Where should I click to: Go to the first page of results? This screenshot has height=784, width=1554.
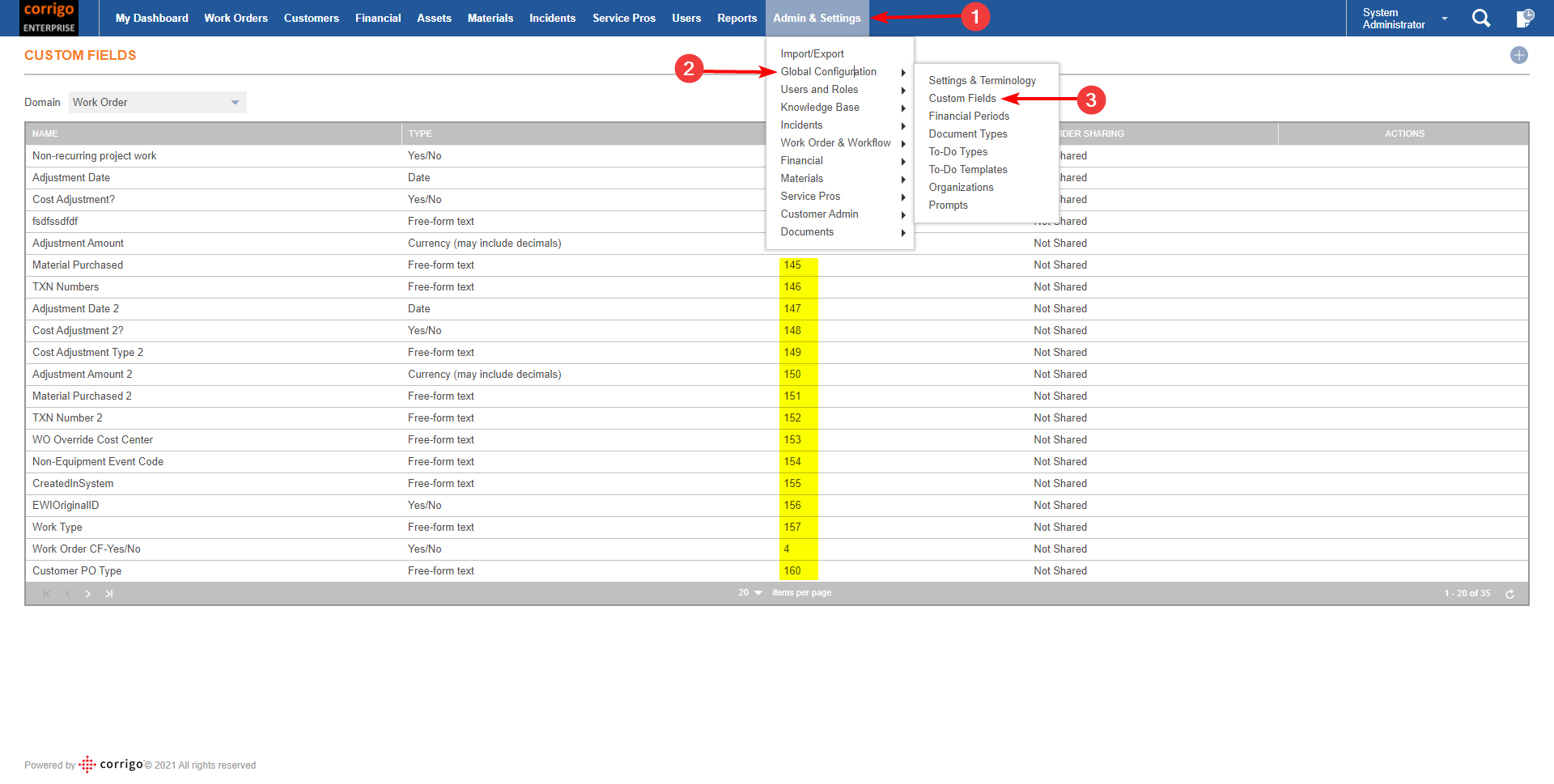[x=47, y=594]
